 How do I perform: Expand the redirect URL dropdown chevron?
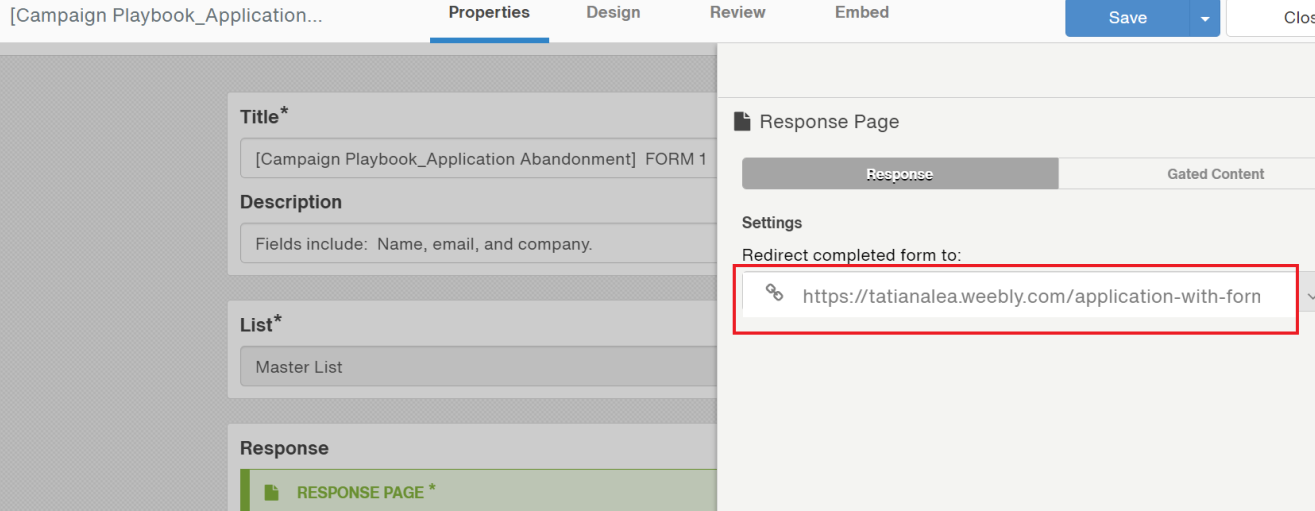1308,297
